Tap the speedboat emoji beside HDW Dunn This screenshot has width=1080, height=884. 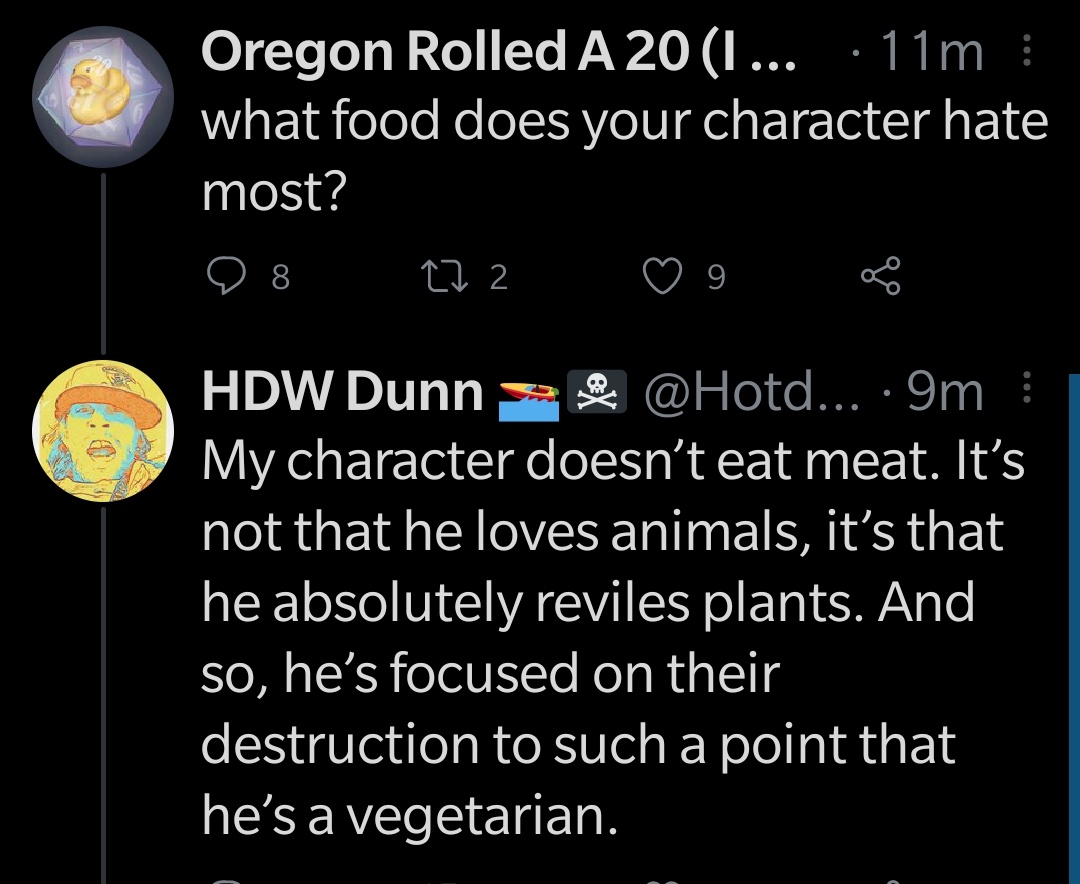tap(528, 396)
